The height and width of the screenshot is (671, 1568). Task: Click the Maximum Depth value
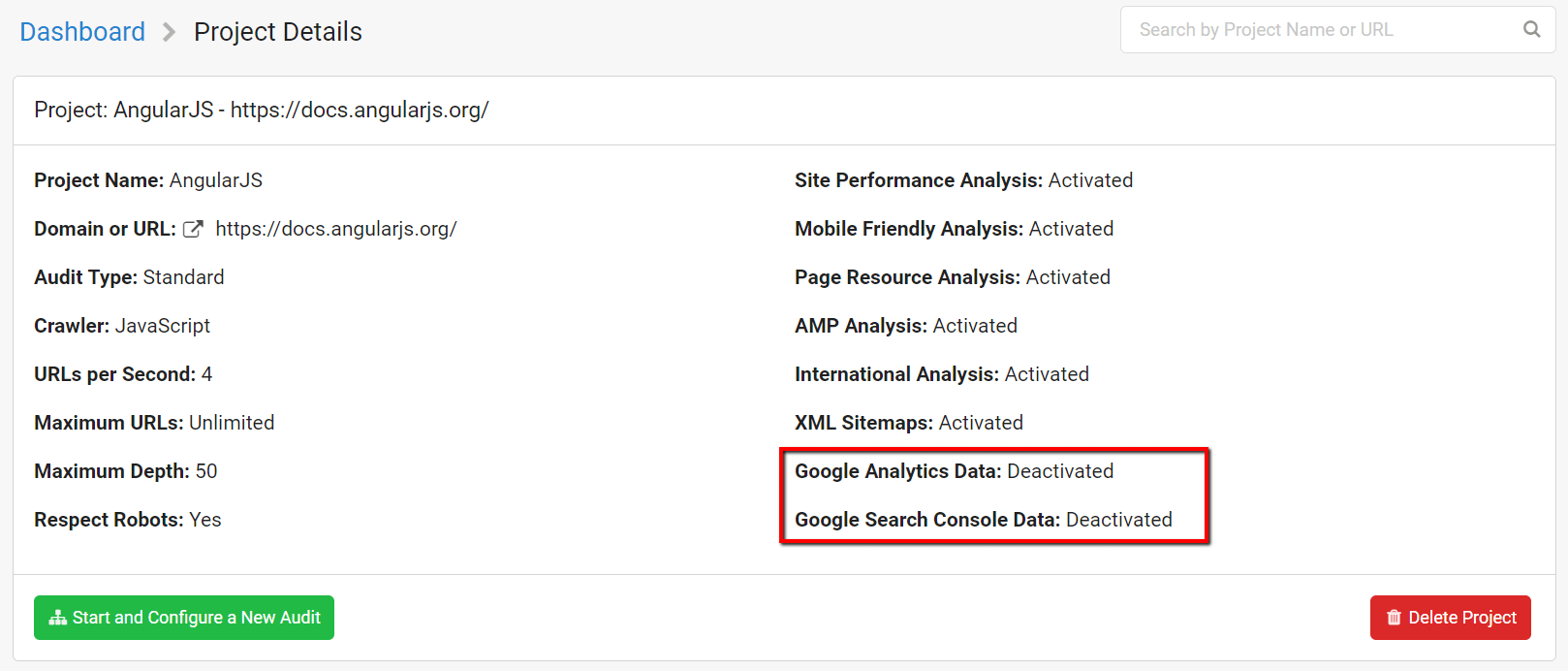pos(206,471)
